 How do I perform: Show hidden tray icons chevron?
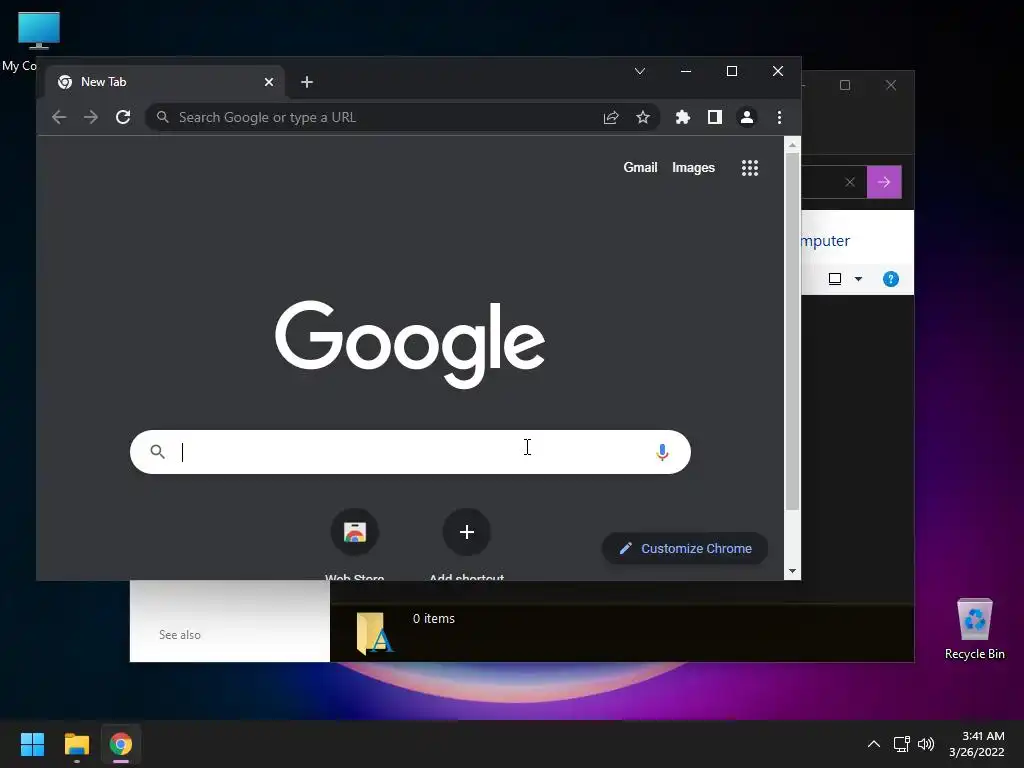pos(874,744)
